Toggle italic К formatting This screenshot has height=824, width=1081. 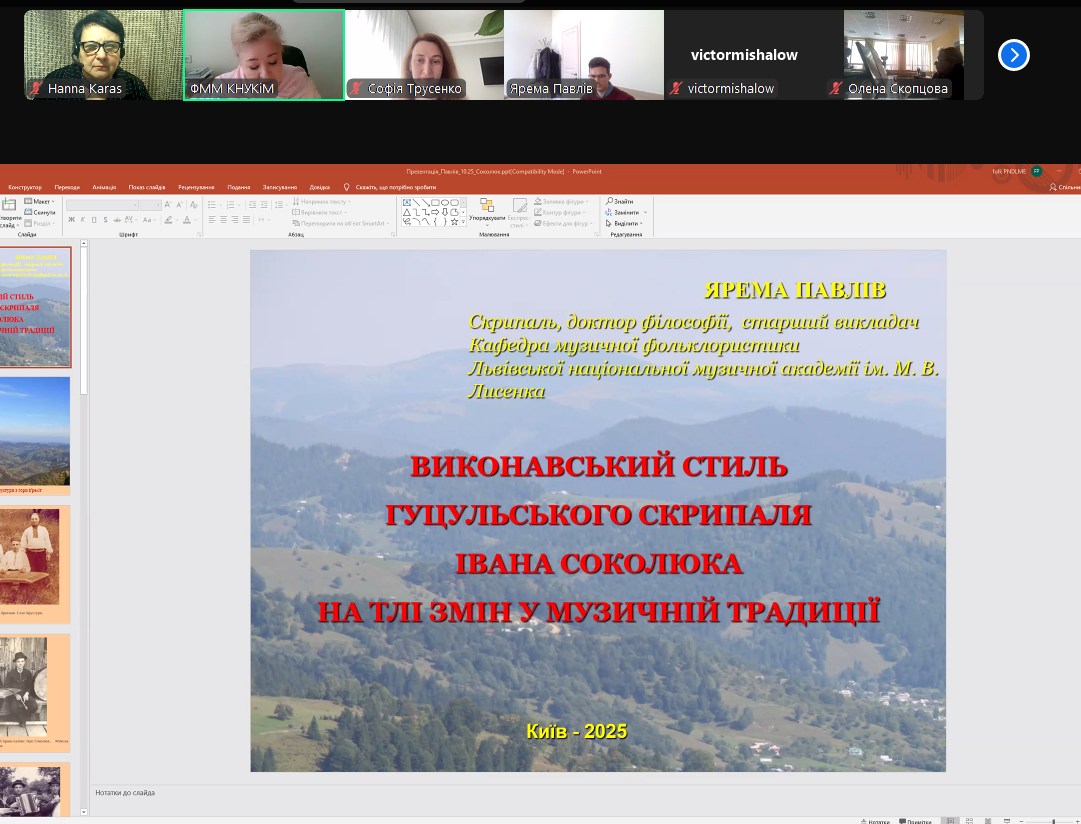coord(83,220)
